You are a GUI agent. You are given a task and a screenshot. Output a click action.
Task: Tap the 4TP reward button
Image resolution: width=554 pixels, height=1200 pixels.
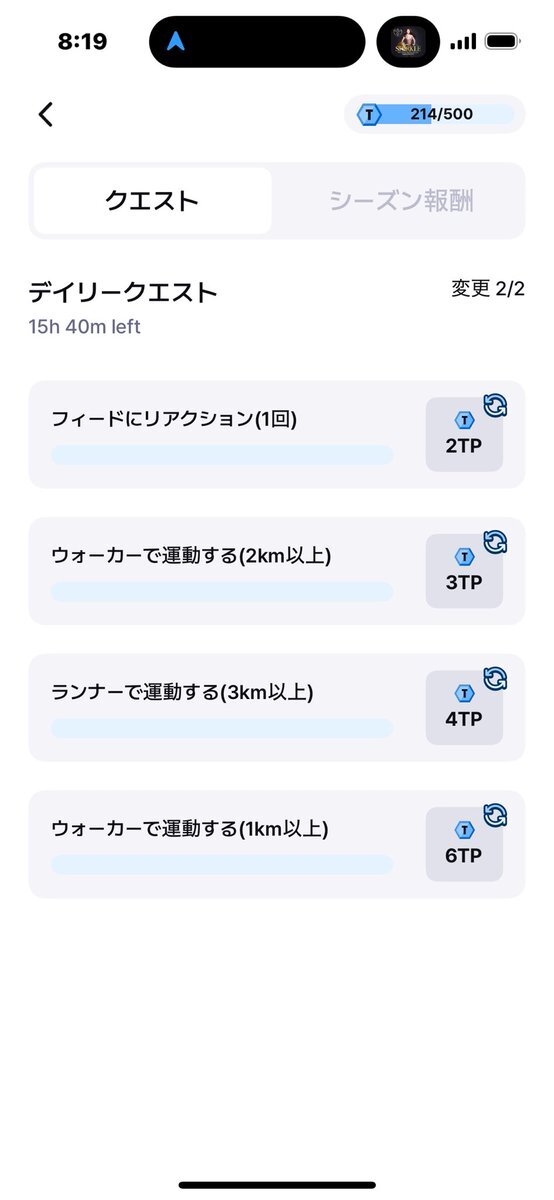[x=464, y=708]
